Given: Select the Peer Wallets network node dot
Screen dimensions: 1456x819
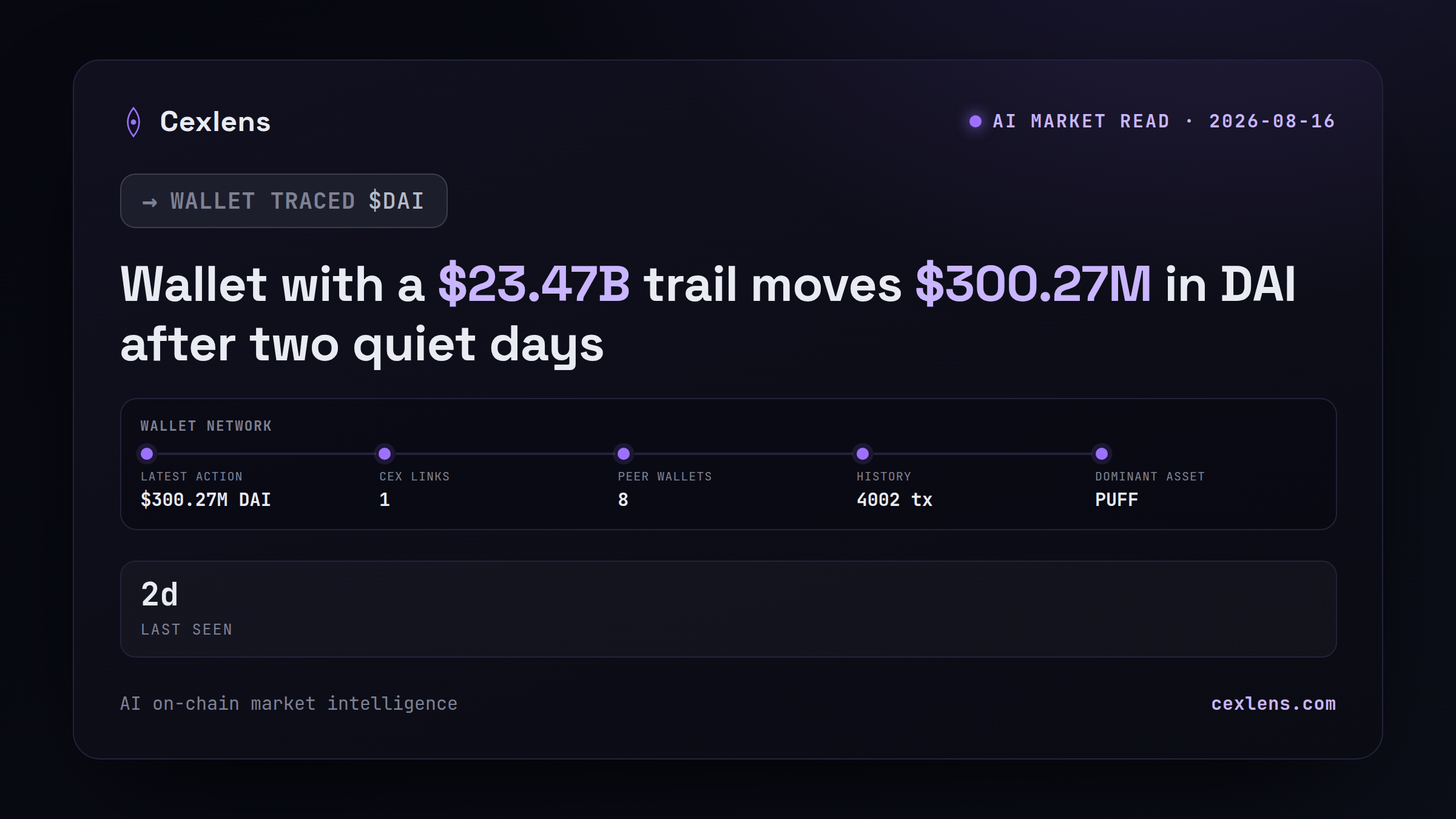Looking at the screenshot, I should 624,453.
